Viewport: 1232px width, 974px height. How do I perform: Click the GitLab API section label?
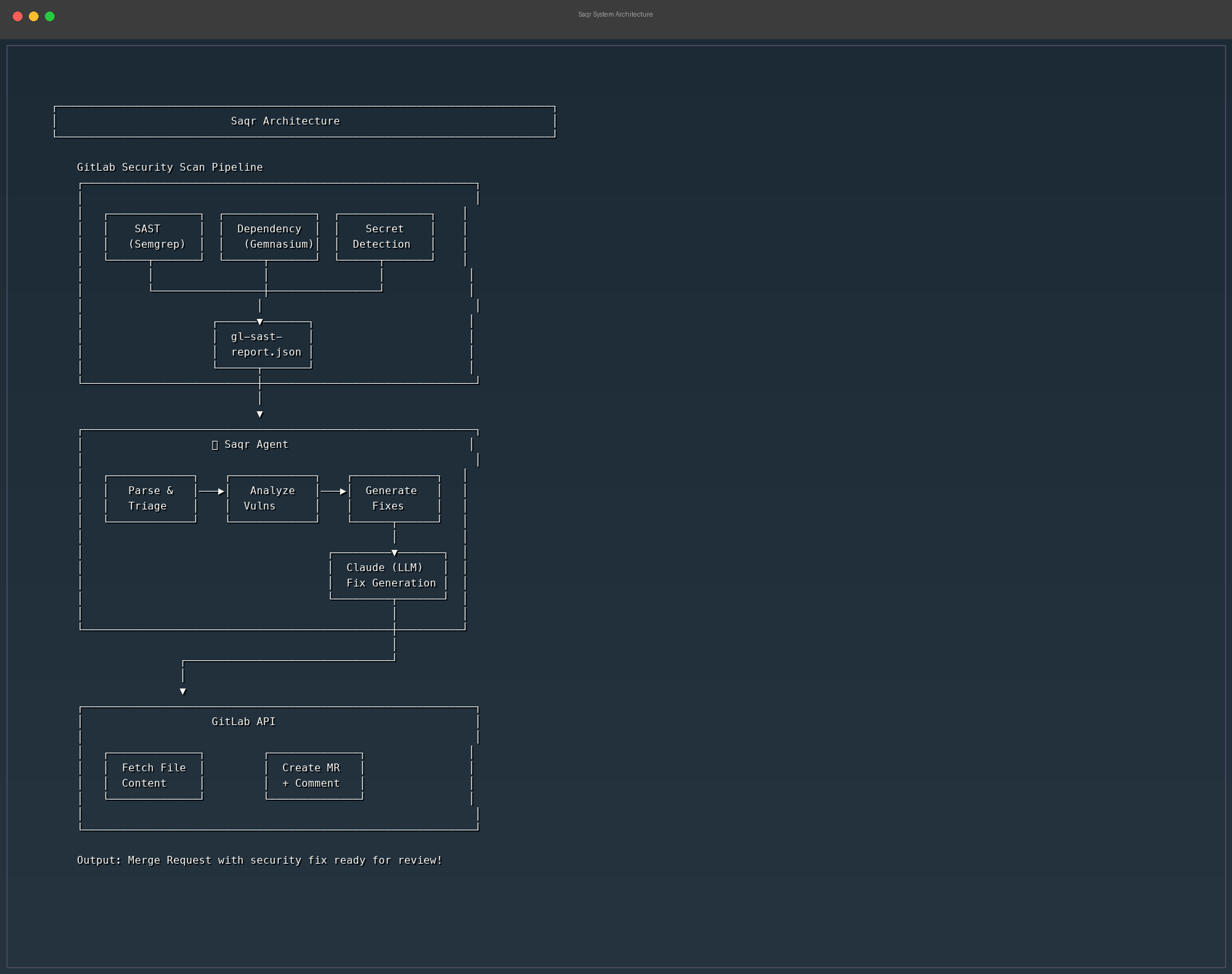244,722
